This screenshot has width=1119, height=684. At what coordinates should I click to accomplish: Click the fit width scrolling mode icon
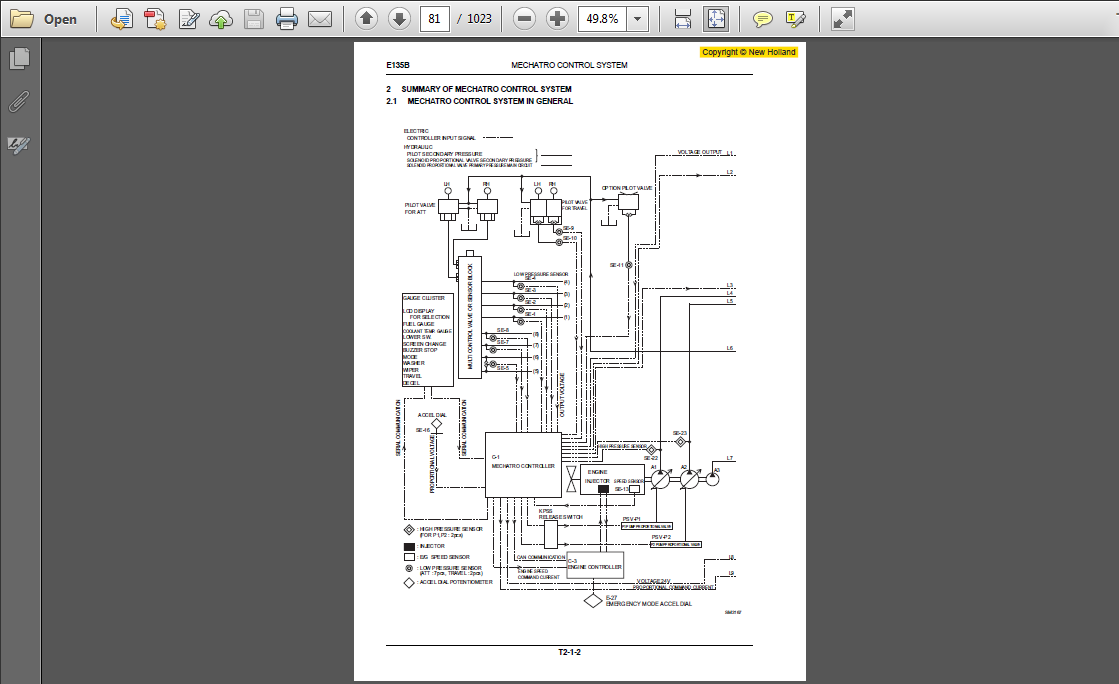[x=683, y=19]
